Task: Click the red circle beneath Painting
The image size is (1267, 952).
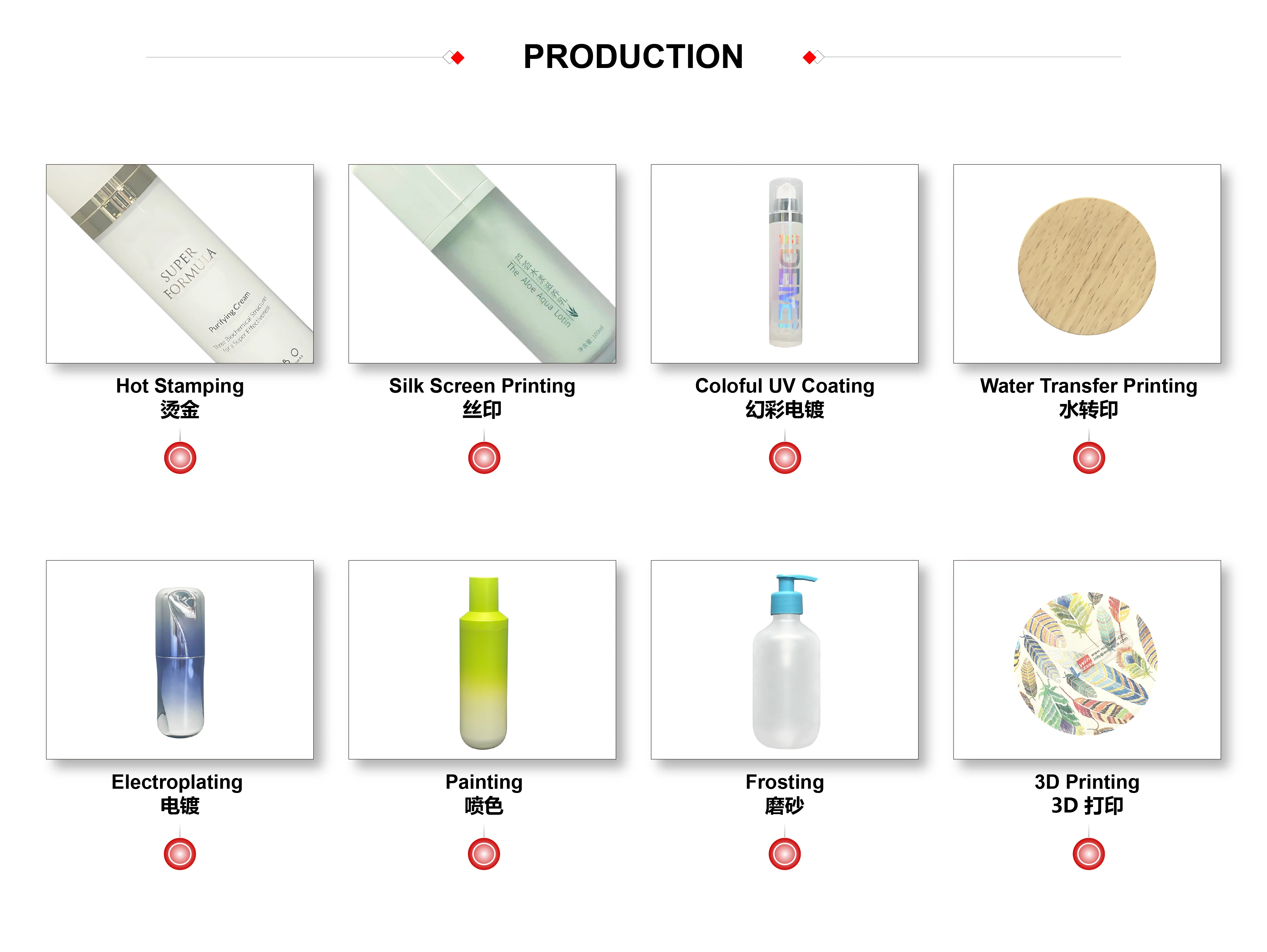Action: (x=484, y=853)
